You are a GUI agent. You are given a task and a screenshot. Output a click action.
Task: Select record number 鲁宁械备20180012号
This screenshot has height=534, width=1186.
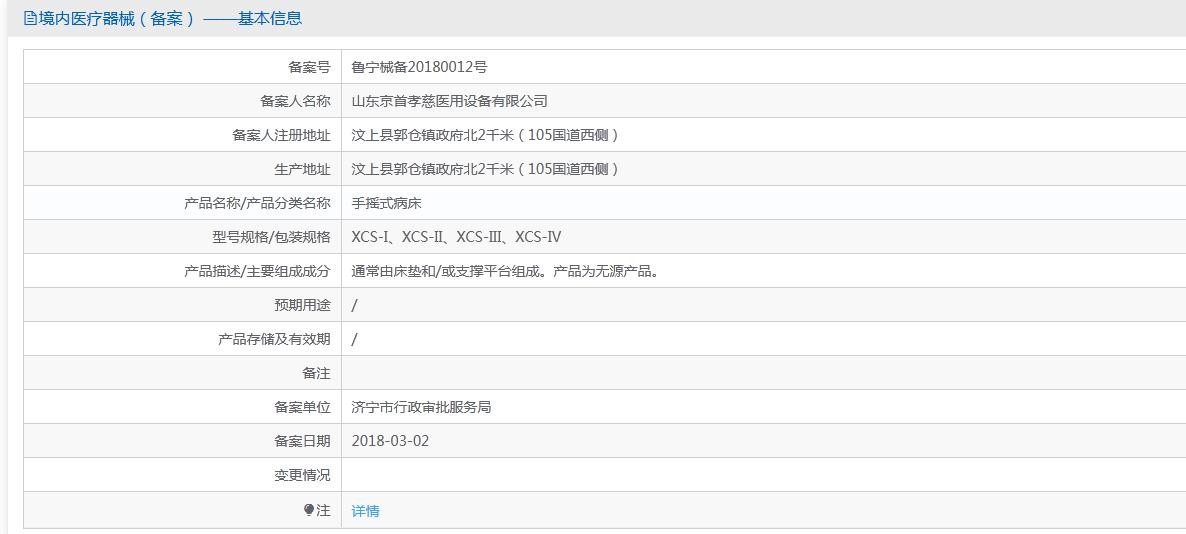pos(419,67)
